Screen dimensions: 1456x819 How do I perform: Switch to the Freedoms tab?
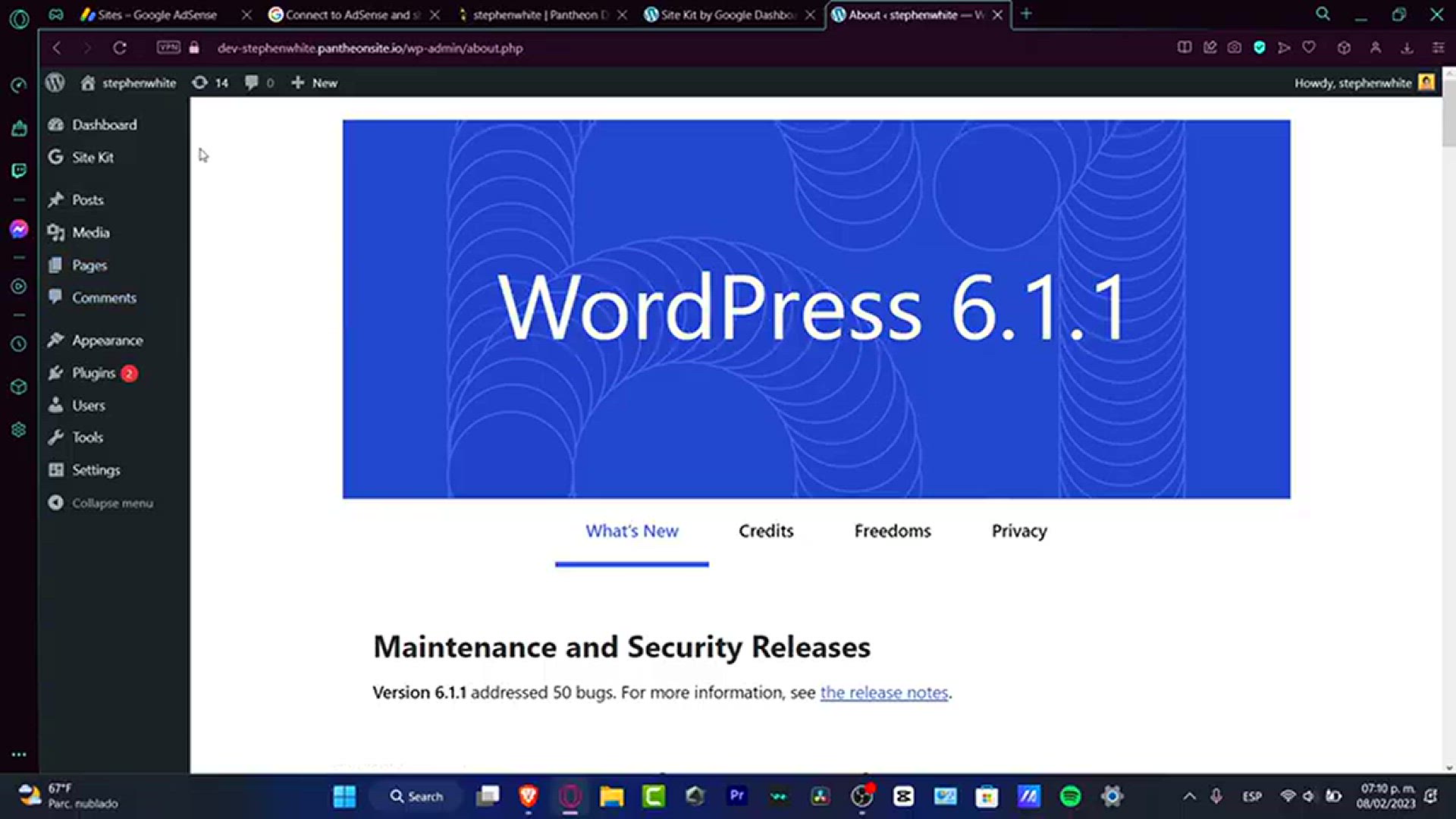(893, 531)
